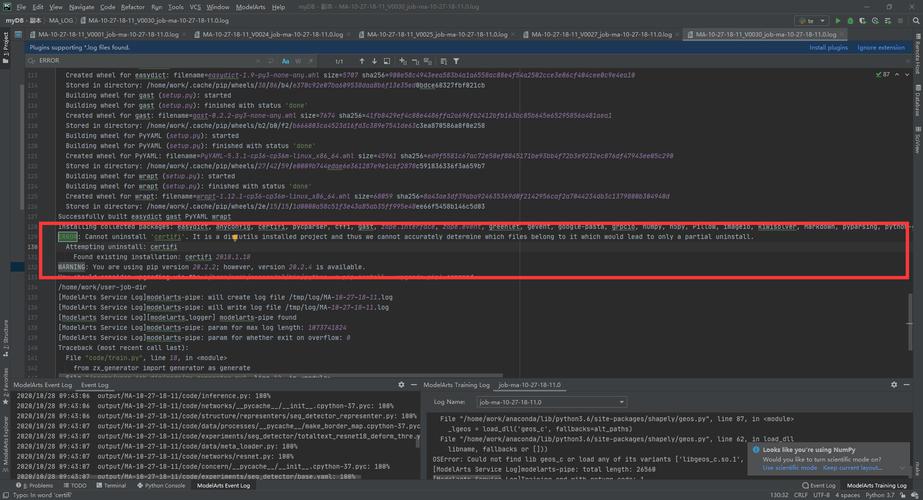The width and height of the screenshot is (923, 500).
Task: Switch to ModelArts Event Log panel tab
Action: click(x=42, y=385)
